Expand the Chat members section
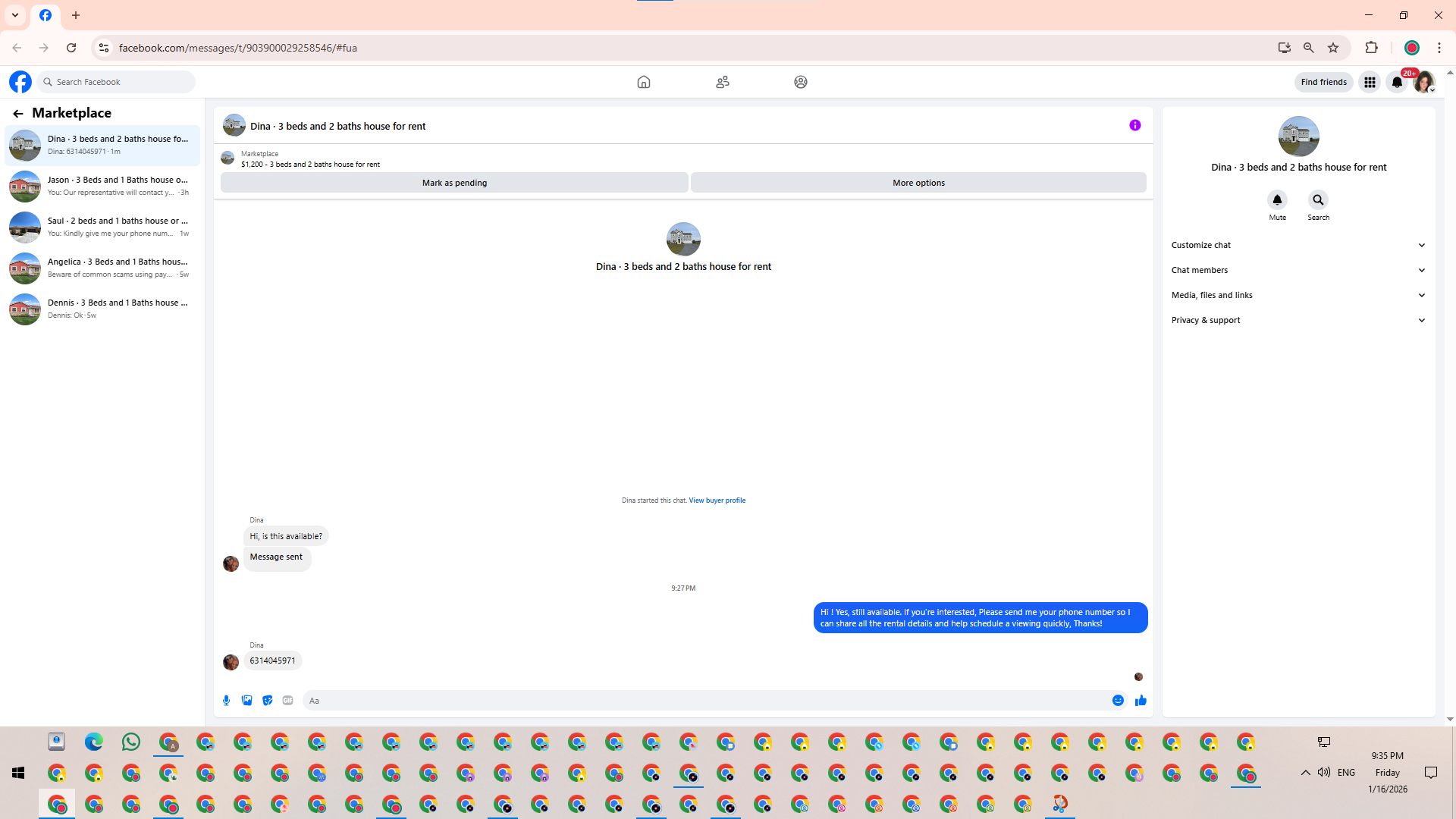1456x819 pixels. [1298, 270]
